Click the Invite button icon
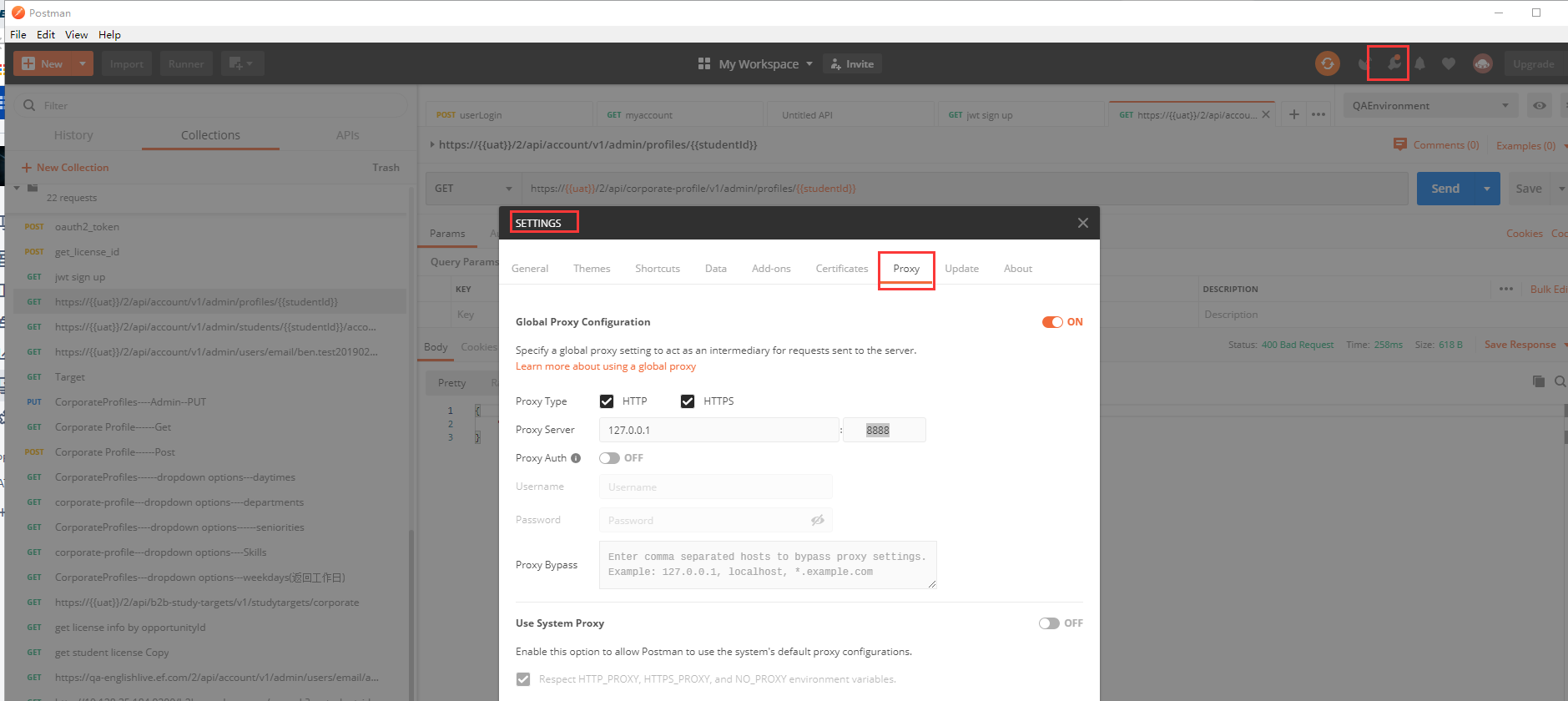This screenshot has height=701, width=1568. [x=836, y=64]
